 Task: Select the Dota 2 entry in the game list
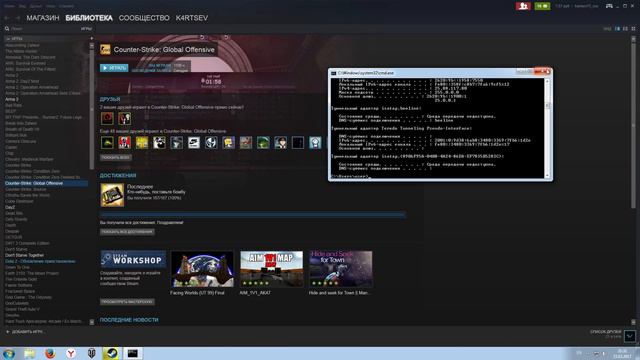(x=40, y=261)
